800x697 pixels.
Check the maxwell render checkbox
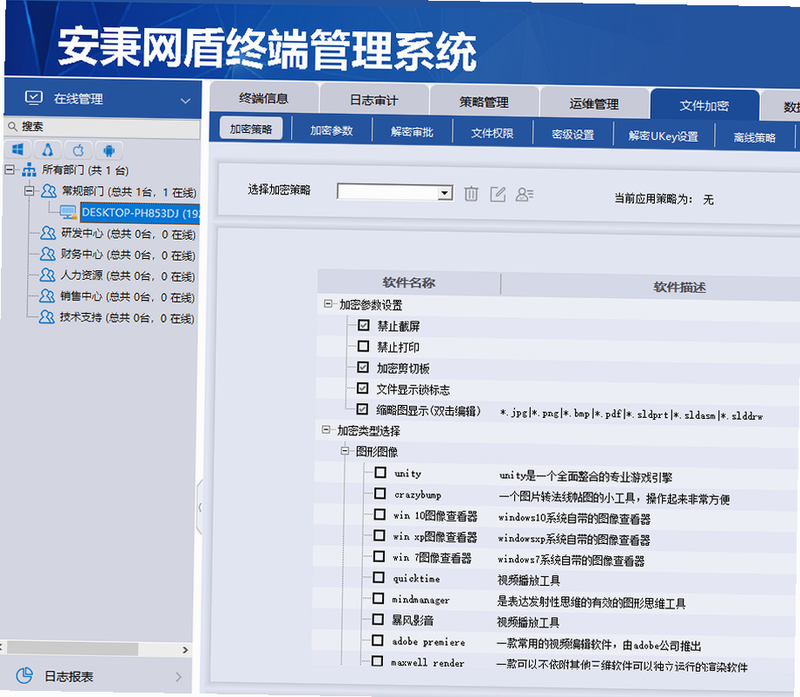pyautogui.click(x=377, y=661)
